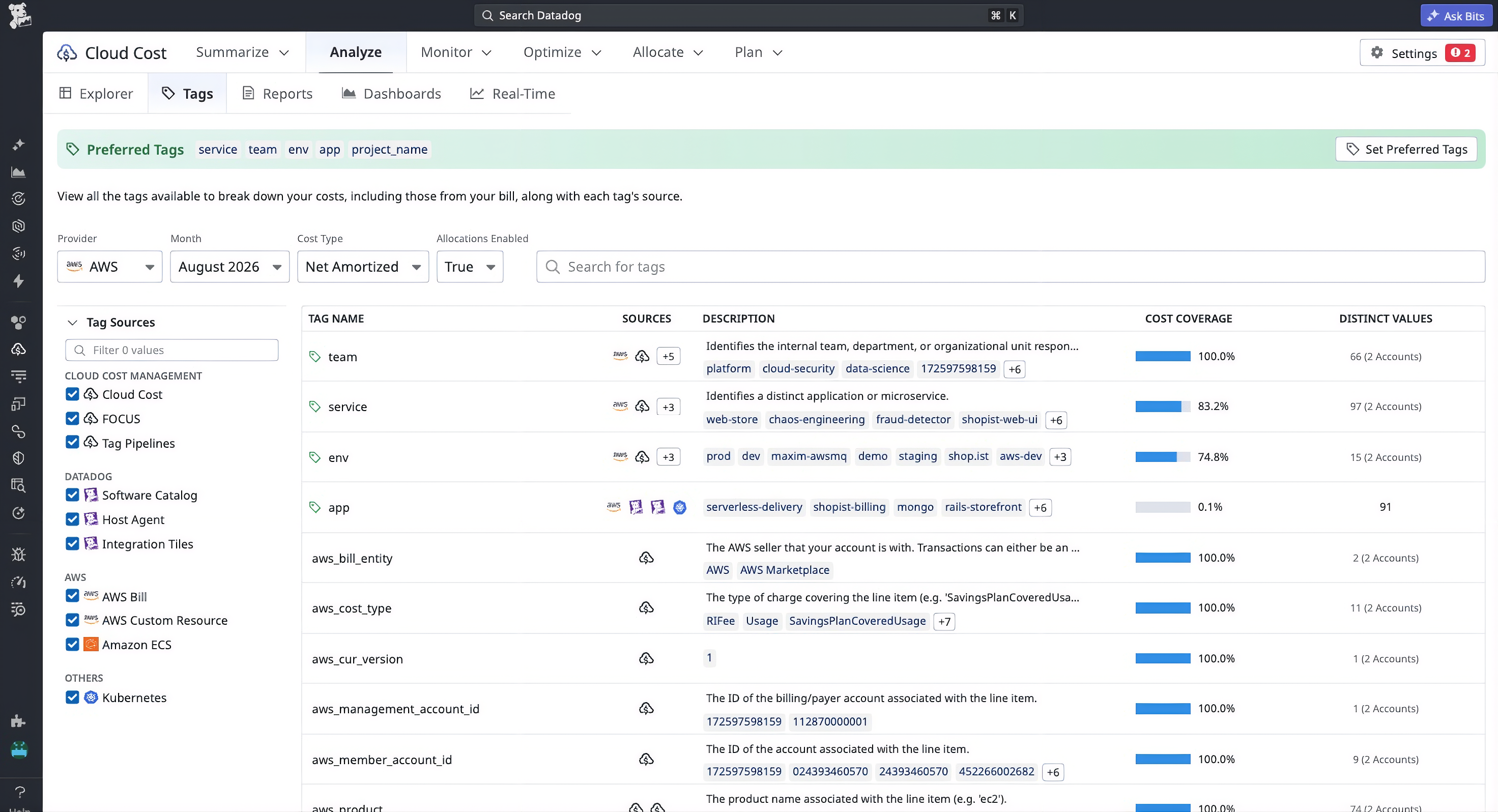Click the magnifier icon in Search Datadog
The width and height of the screenshot is (1498, 812).
tap(488, 16)
